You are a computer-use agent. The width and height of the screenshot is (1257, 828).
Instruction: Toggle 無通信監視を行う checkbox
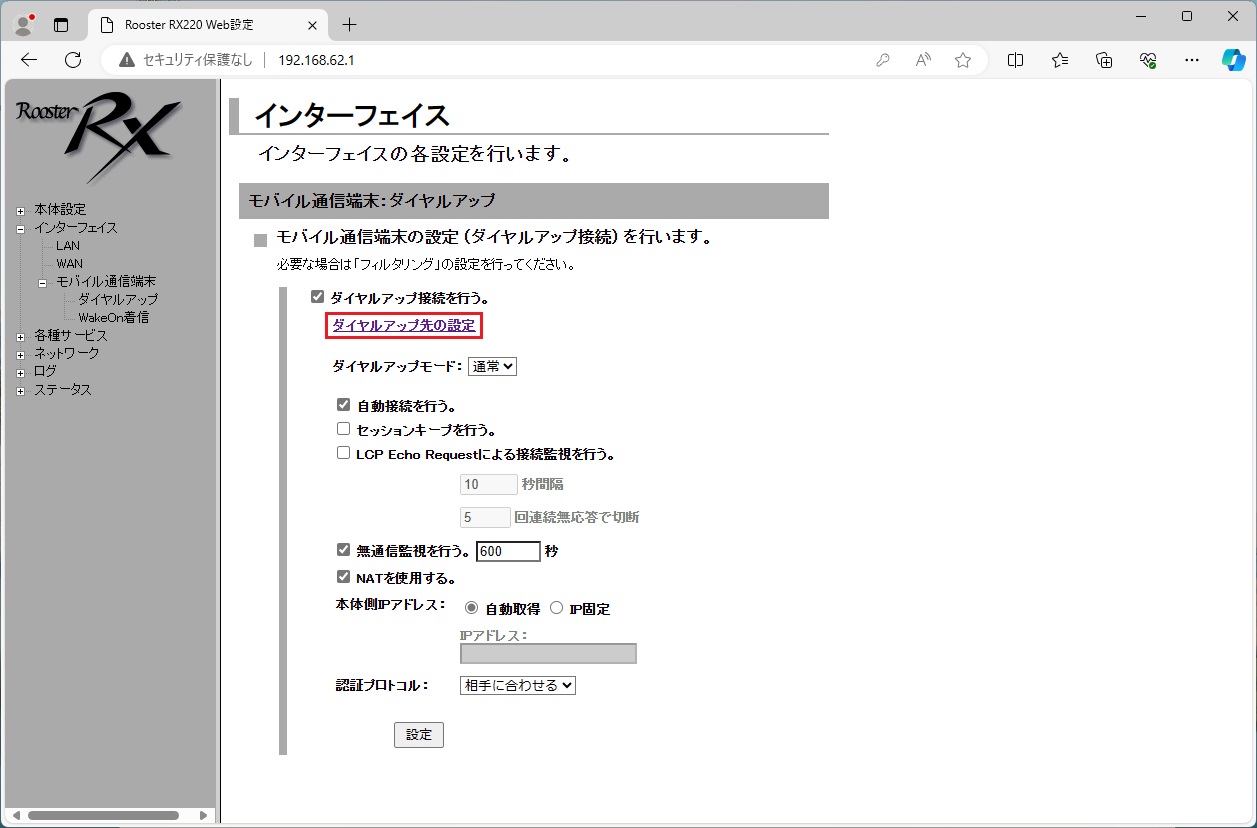[x=343, y=550]
